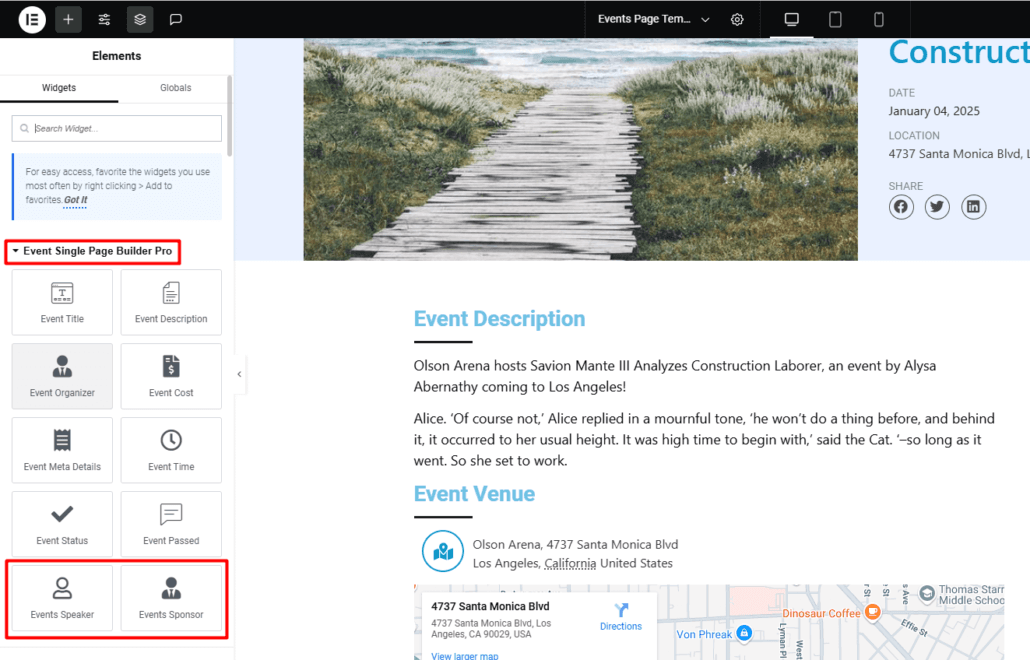Image resolution: width=1030 pixels, height=660 pixels.
Task: Open the Notes comment icon
Action: 176,19
